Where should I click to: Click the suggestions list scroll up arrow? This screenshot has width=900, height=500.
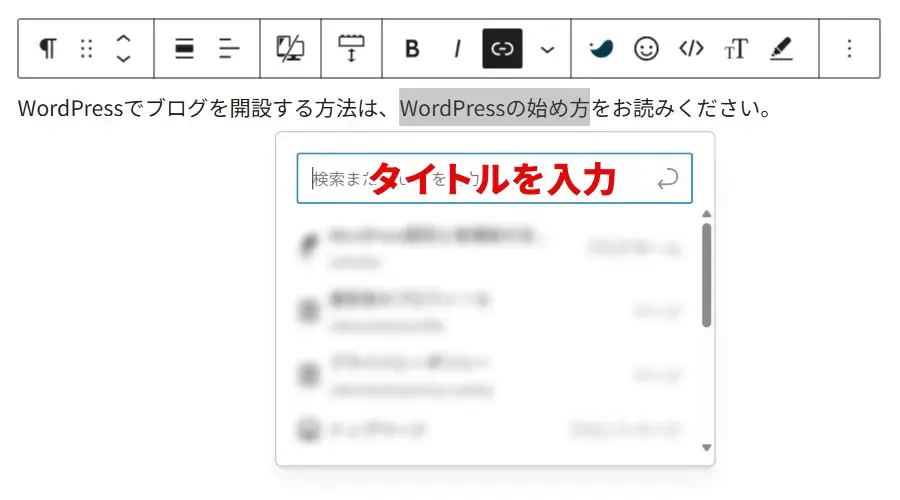coord(707,214)
